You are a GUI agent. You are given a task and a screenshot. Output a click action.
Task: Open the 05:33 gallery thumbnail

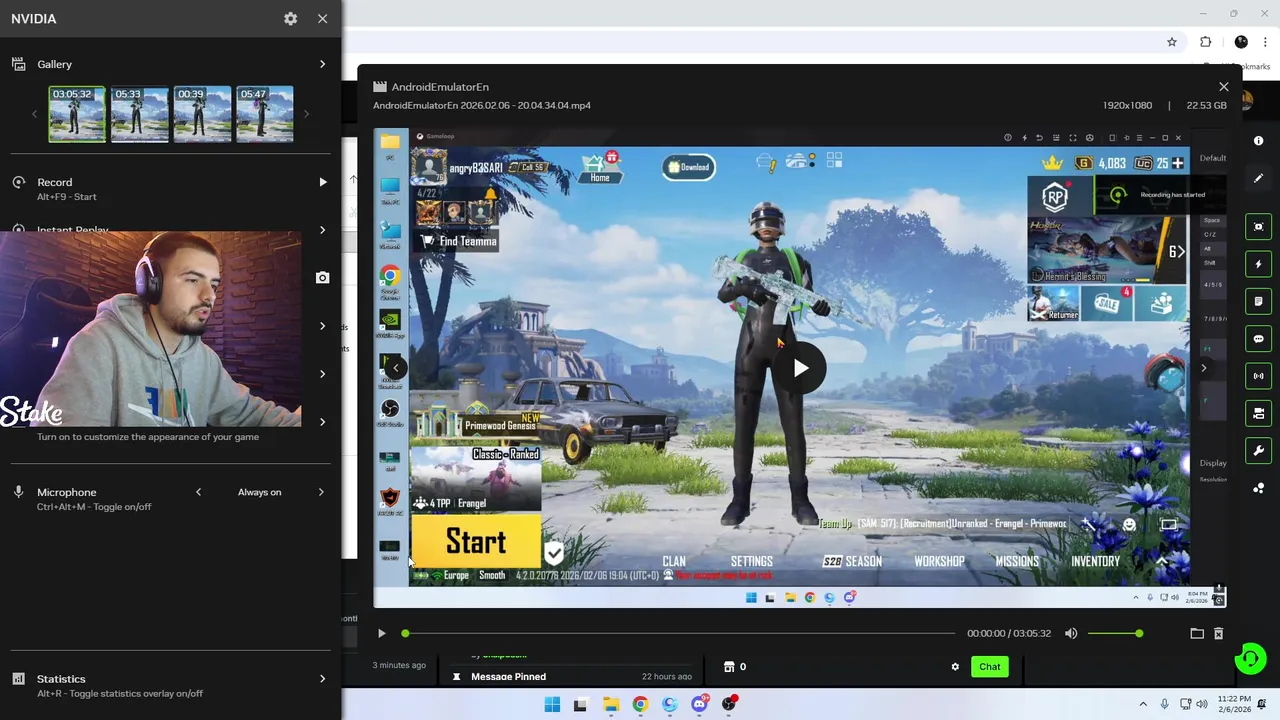(x=139, y=114)
